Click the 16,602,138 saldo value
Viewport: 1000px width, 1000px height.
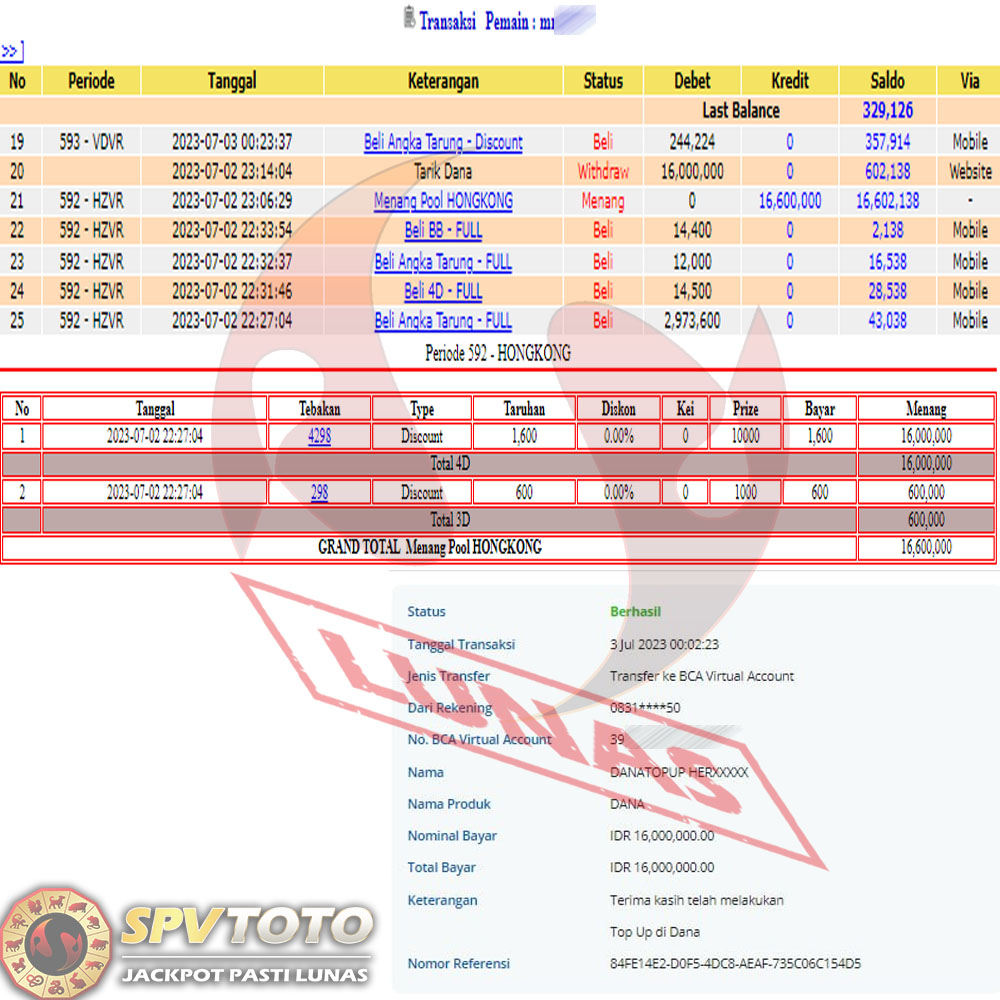click(x=887, y=201)
